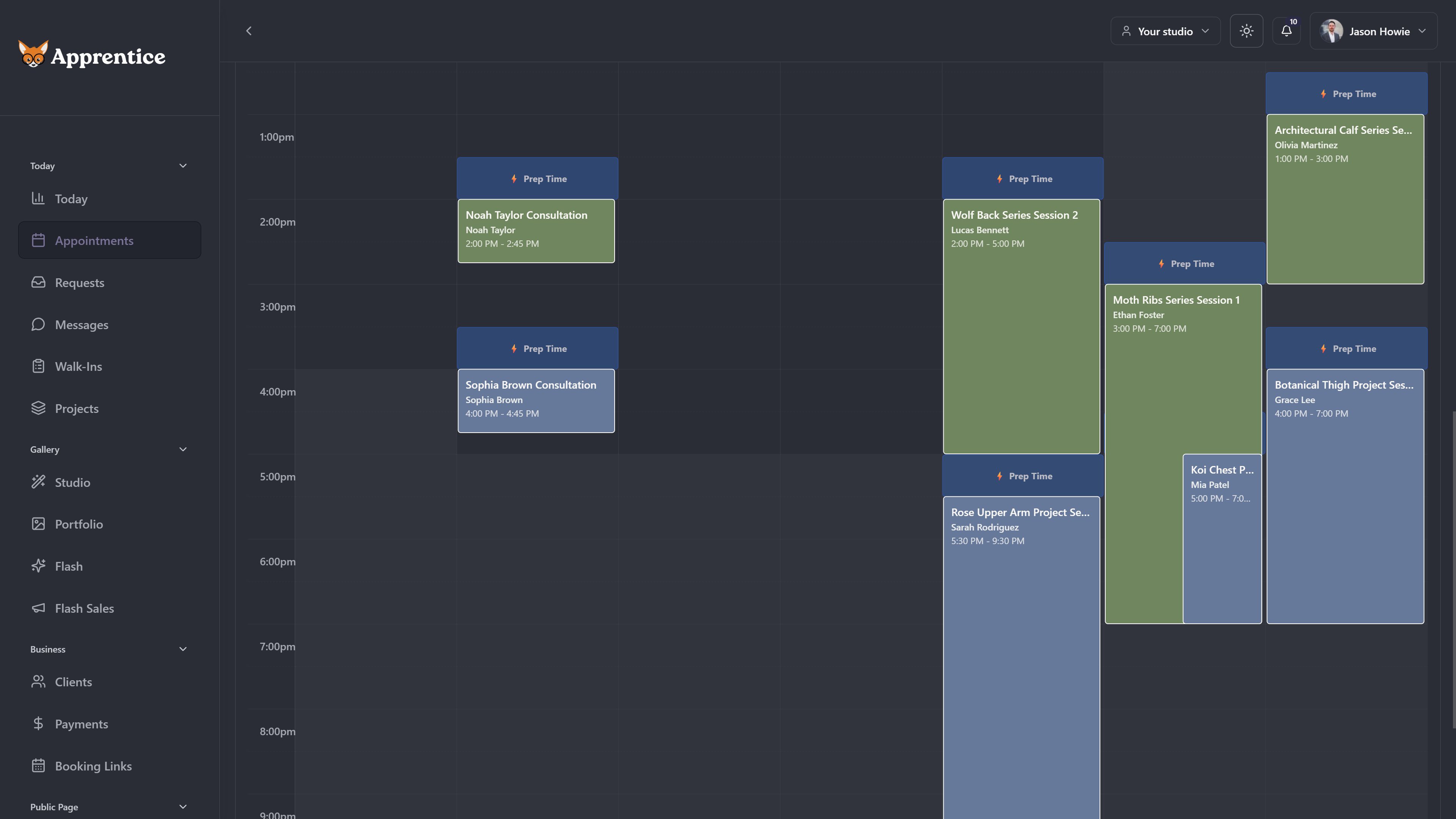Open Noah Taylor Consultation appointment
The height and width of the screenshot is (819, 1456).
(x=536, y=231)
